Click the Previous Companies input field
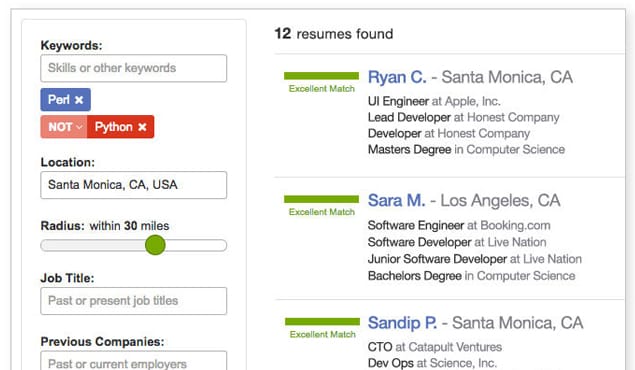Image resolution: width=635 pixels, height=370 pixels. [x=134, y=360]
